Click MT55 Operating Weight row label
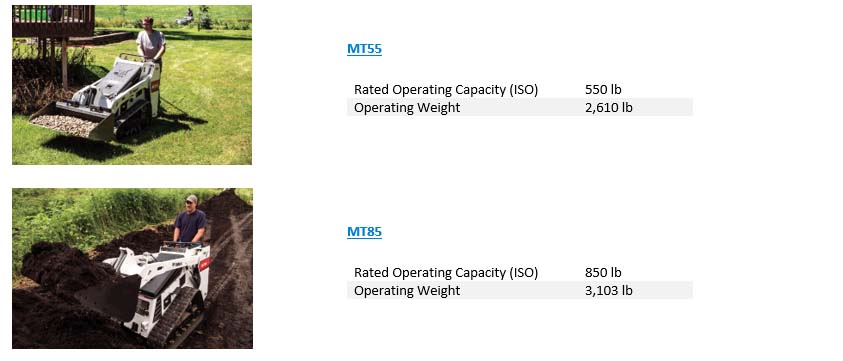Viewport: 843px width, 361px height. tap(407, 108)
